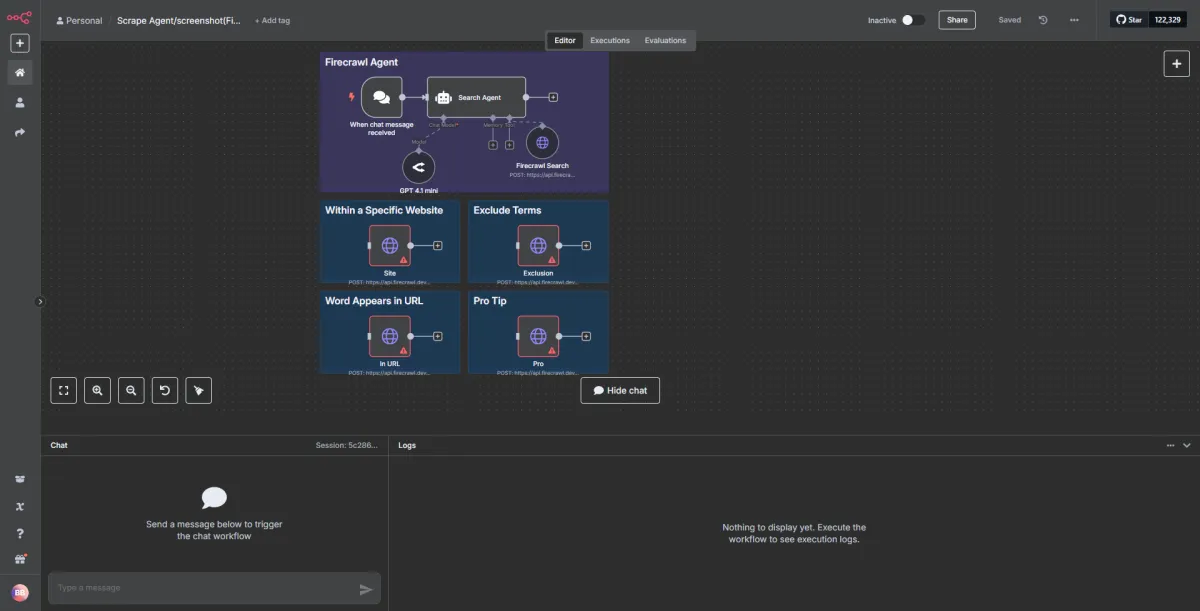Select the When chat message received node

click(x=381, y=97)
